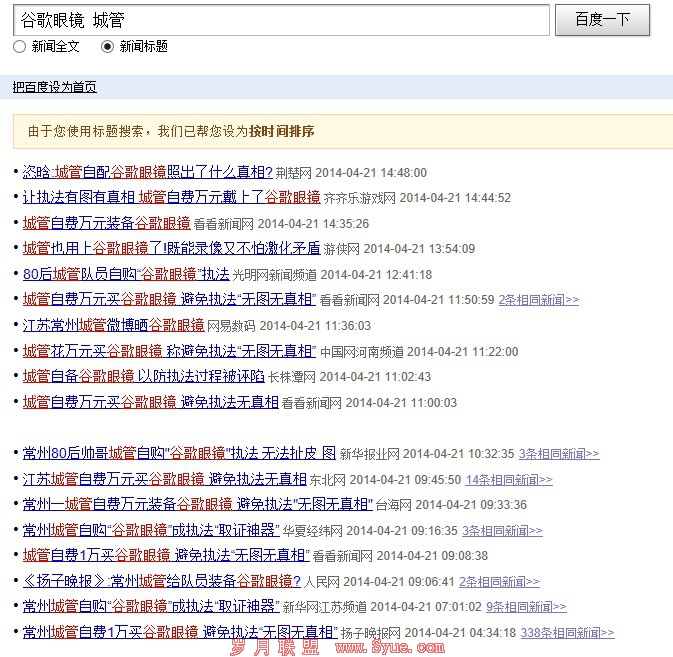Open article 常州80后帅哥城管自购谷歌眼镜执法
Viewport: 673px width, 657px height.
pos(179,454)
